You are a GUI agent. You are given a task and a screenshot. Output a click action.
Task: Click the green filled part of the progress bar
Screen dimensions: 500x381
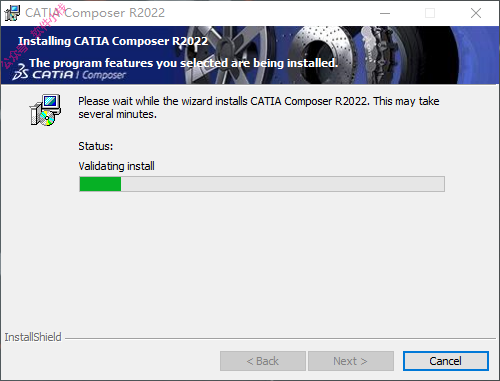[100, 184]
